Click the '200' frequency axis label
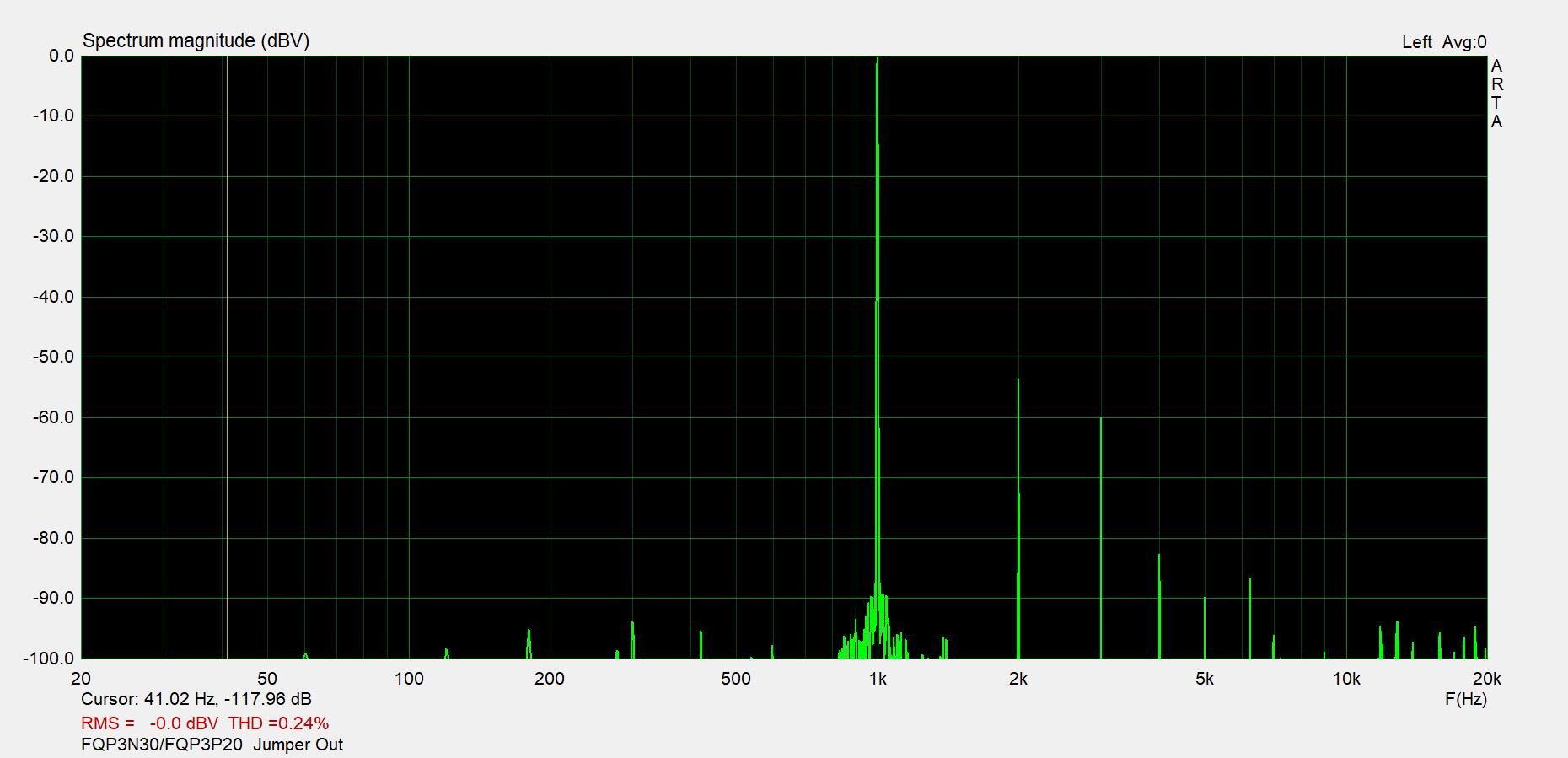The height and width of the screenshot is (758, 1568). (550, 679)
